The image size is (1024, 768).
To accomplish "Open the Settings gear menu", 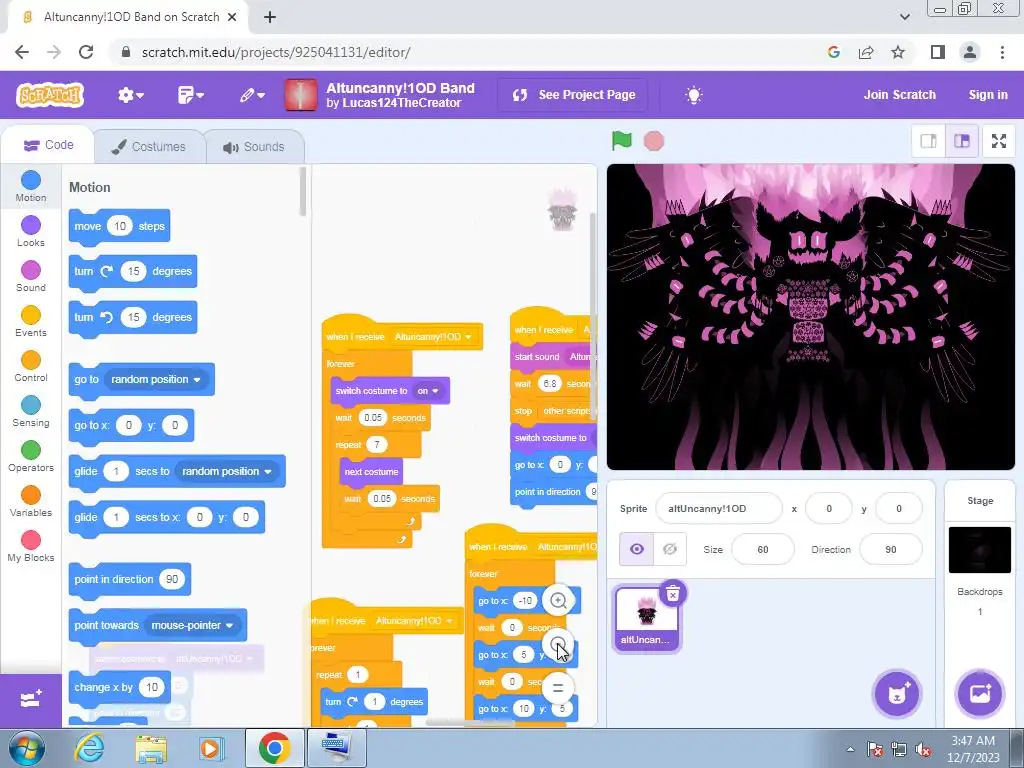I will (x=130, y=95).
